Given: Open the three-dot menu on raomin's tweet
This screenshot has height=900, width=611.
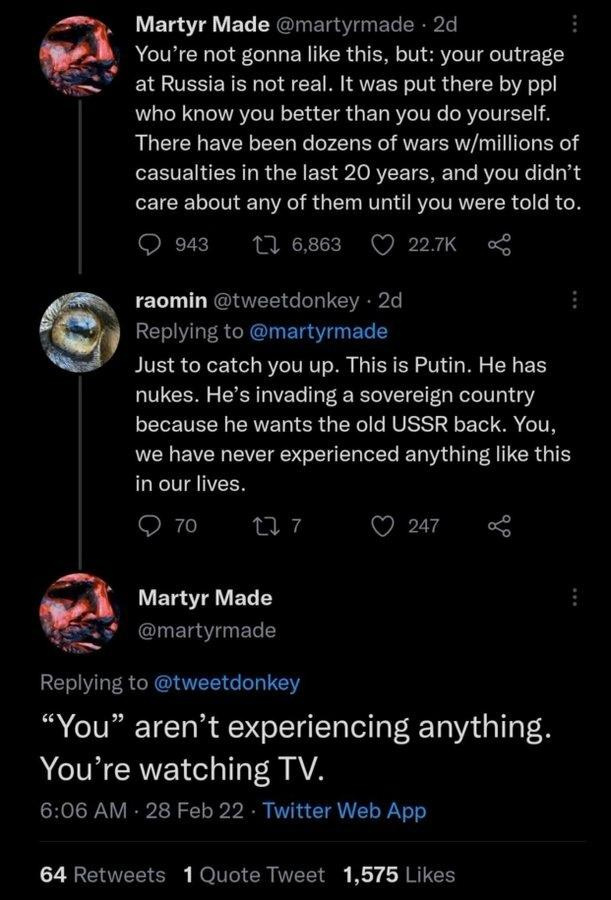Looking at the screenshot, I should coord(575,300).
